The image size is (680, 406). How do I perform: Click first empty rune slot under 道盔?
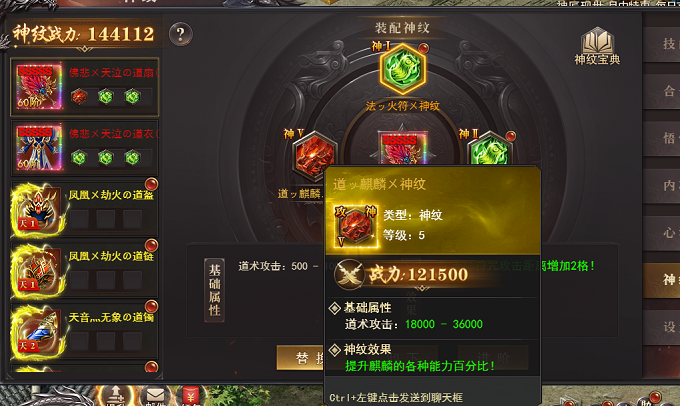tap(79, 219)
